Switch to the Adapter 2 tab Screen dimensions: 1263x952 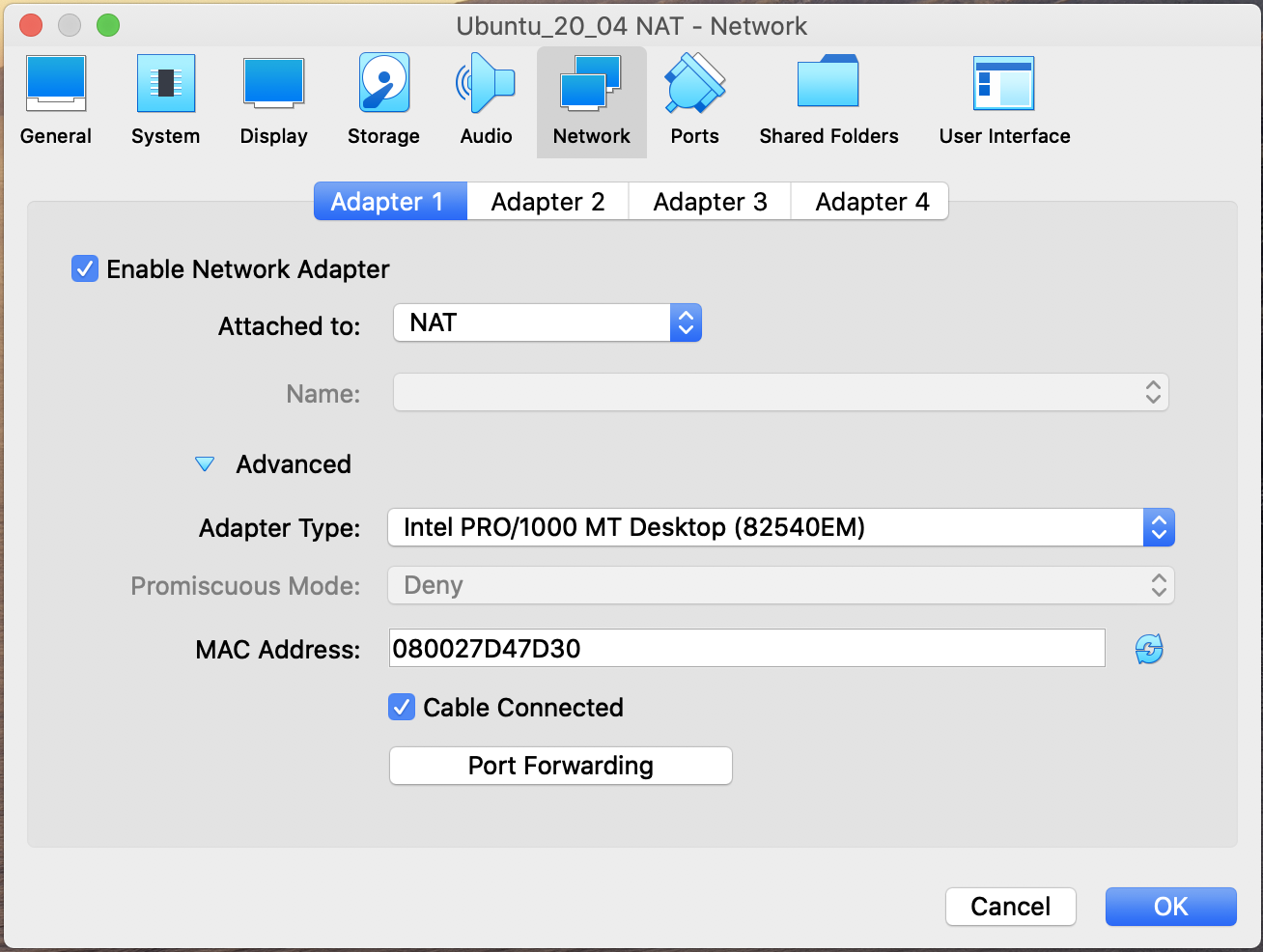click(547, 202)
